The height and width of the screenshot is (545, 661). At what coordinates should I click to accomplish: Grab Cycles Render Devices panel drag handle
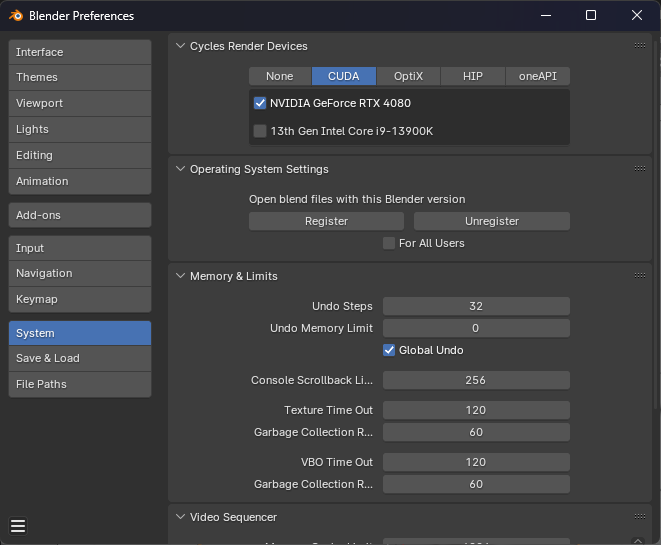point(640,46)
